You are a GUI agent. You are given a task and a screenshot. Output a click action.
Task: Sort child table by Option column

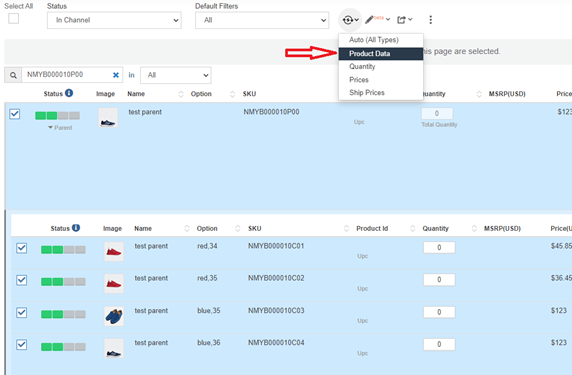click(238, 228)
